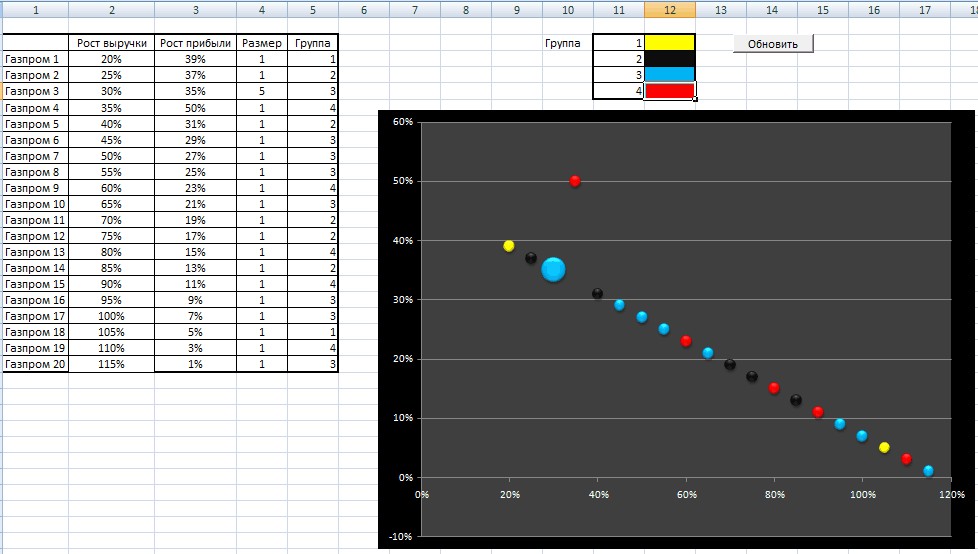Screen dimensions: 978x554
Task: Click legend cell with group number 3
Action: (619, 75)
